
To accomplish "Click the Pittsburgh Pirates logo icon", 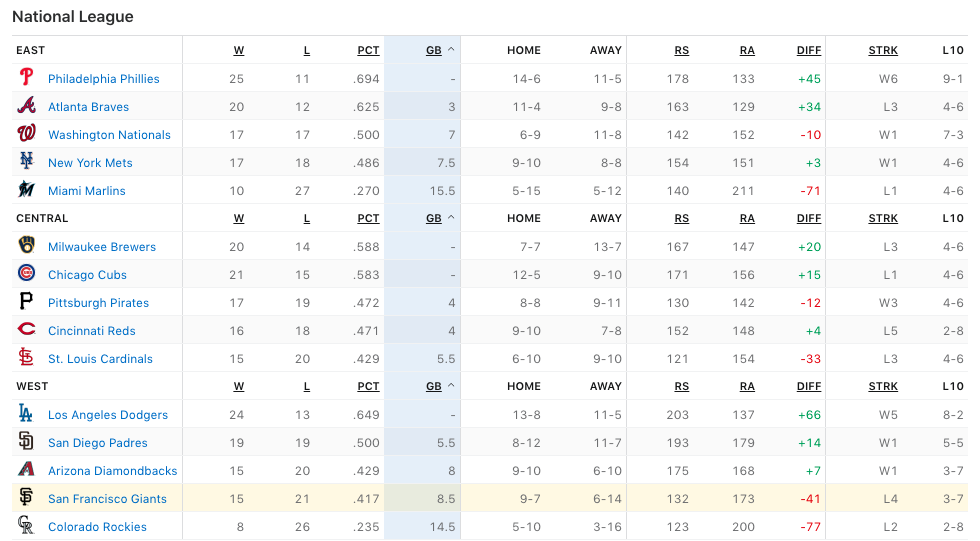I will 26,302.
